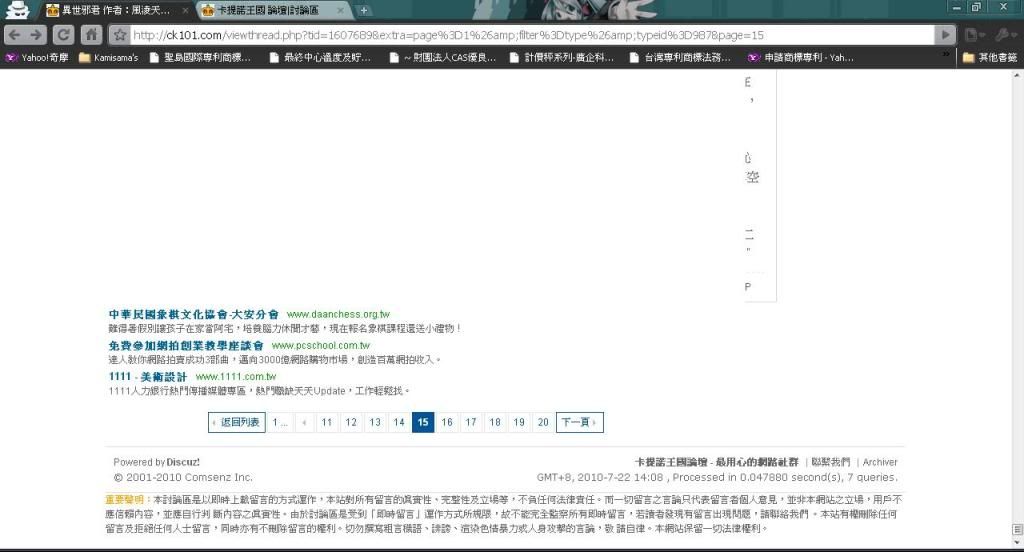Open a new tab with the plus button

pyautogui.click(x=364, y=10)
